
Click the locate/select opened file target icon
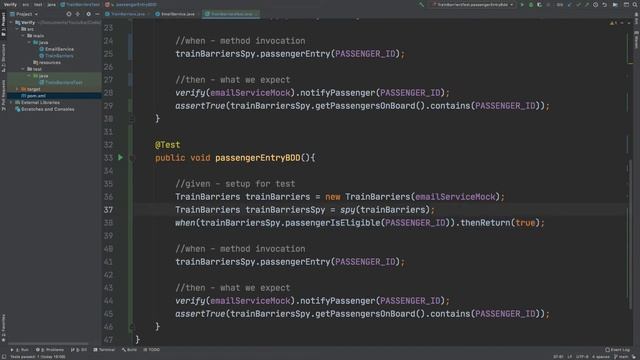coord(69,14)
